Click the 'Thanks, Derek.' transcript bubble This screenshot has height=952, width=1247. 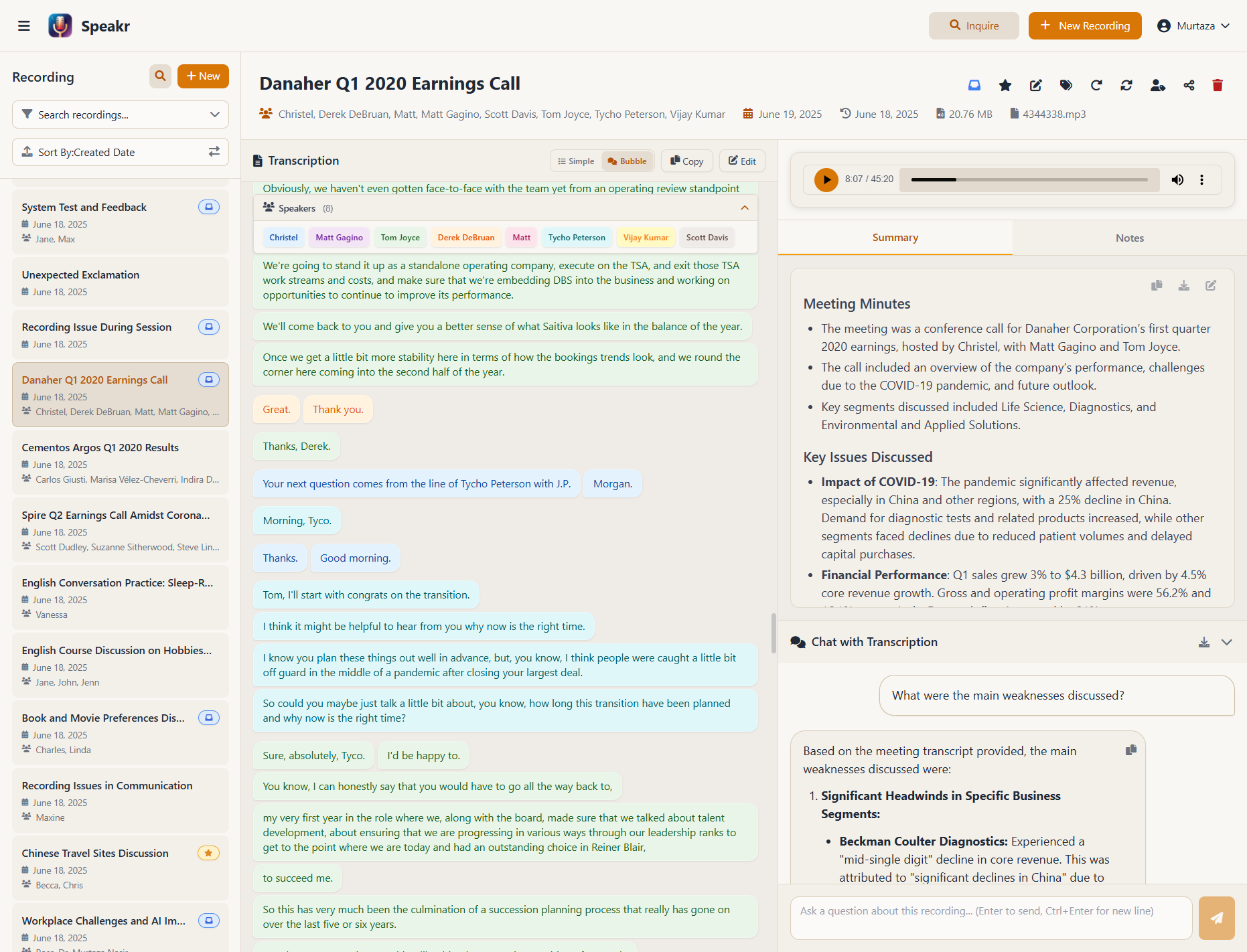(x=297, y=447)
